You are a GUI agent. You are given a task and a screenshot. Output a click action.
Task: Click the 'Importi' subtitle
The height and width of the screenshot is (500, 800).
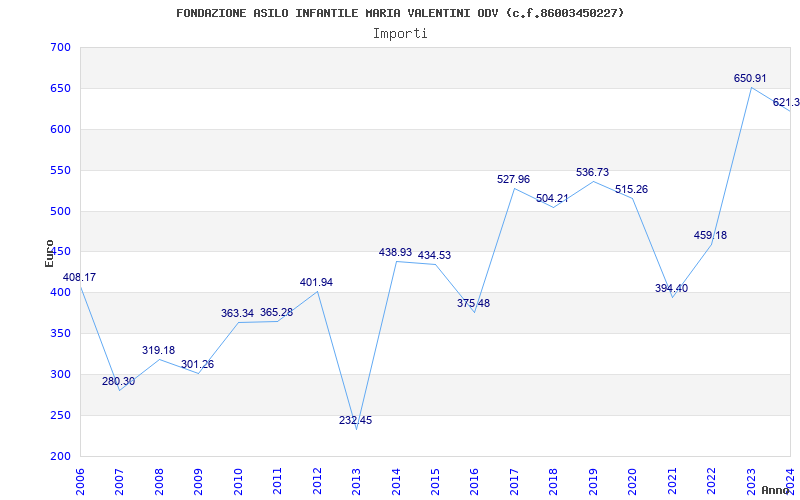pos(400,34)
